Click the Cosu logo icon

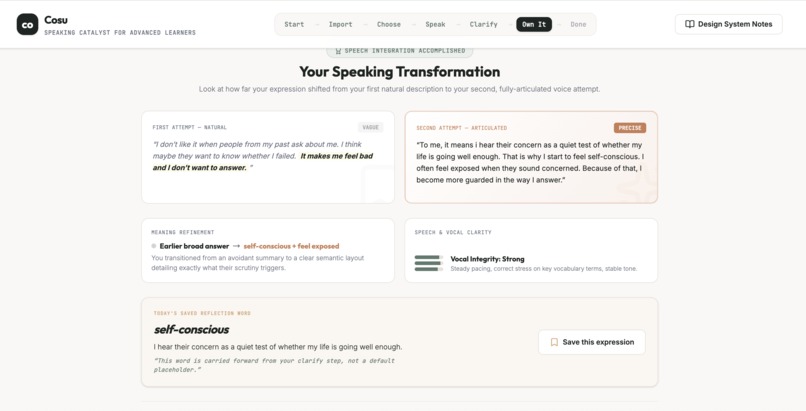[x=27, y=24]
